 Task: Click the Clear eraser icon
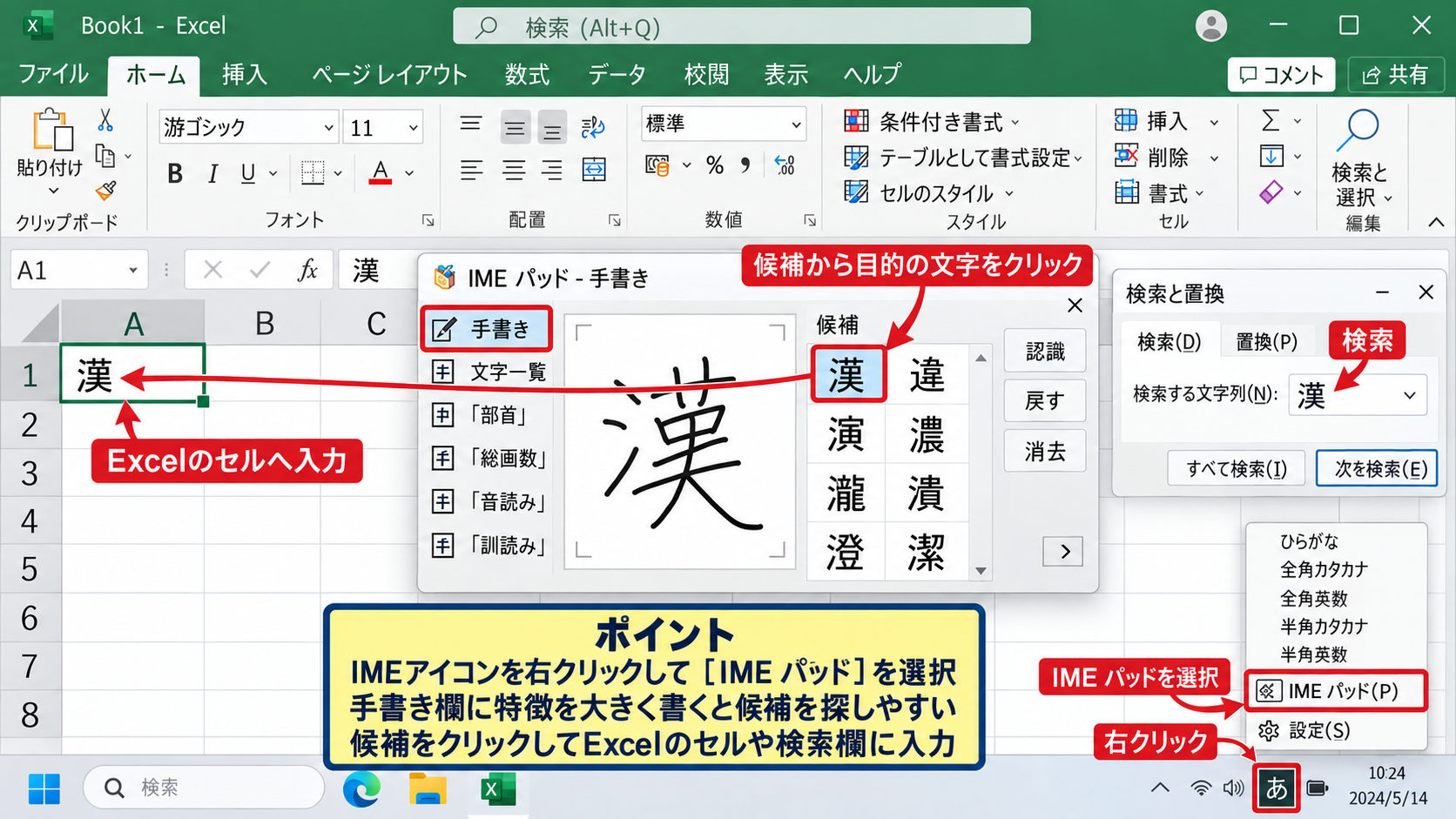1271,191
